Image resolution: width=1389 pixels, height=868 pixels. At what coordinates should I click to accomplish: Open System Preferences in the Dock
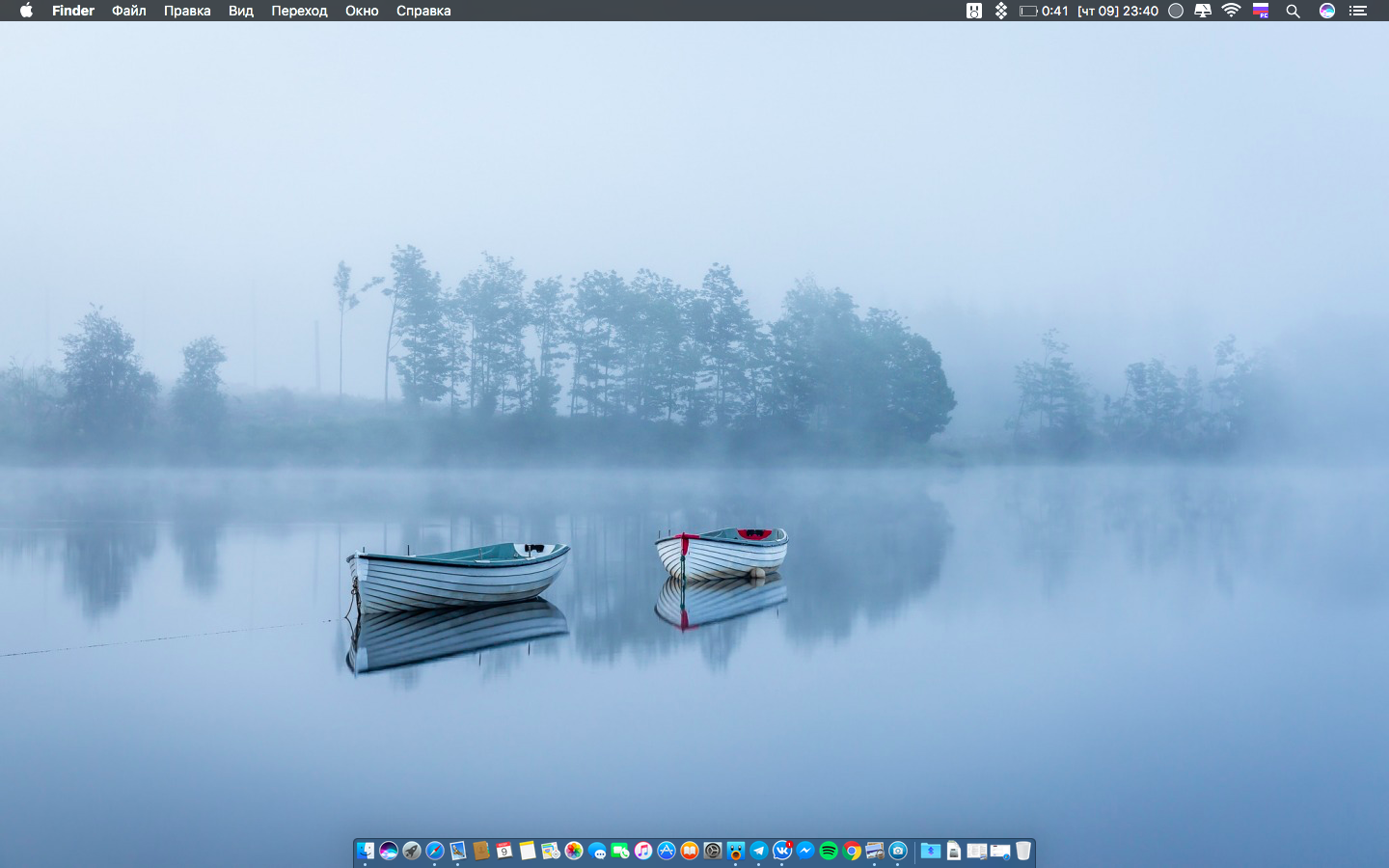(713, 851)
